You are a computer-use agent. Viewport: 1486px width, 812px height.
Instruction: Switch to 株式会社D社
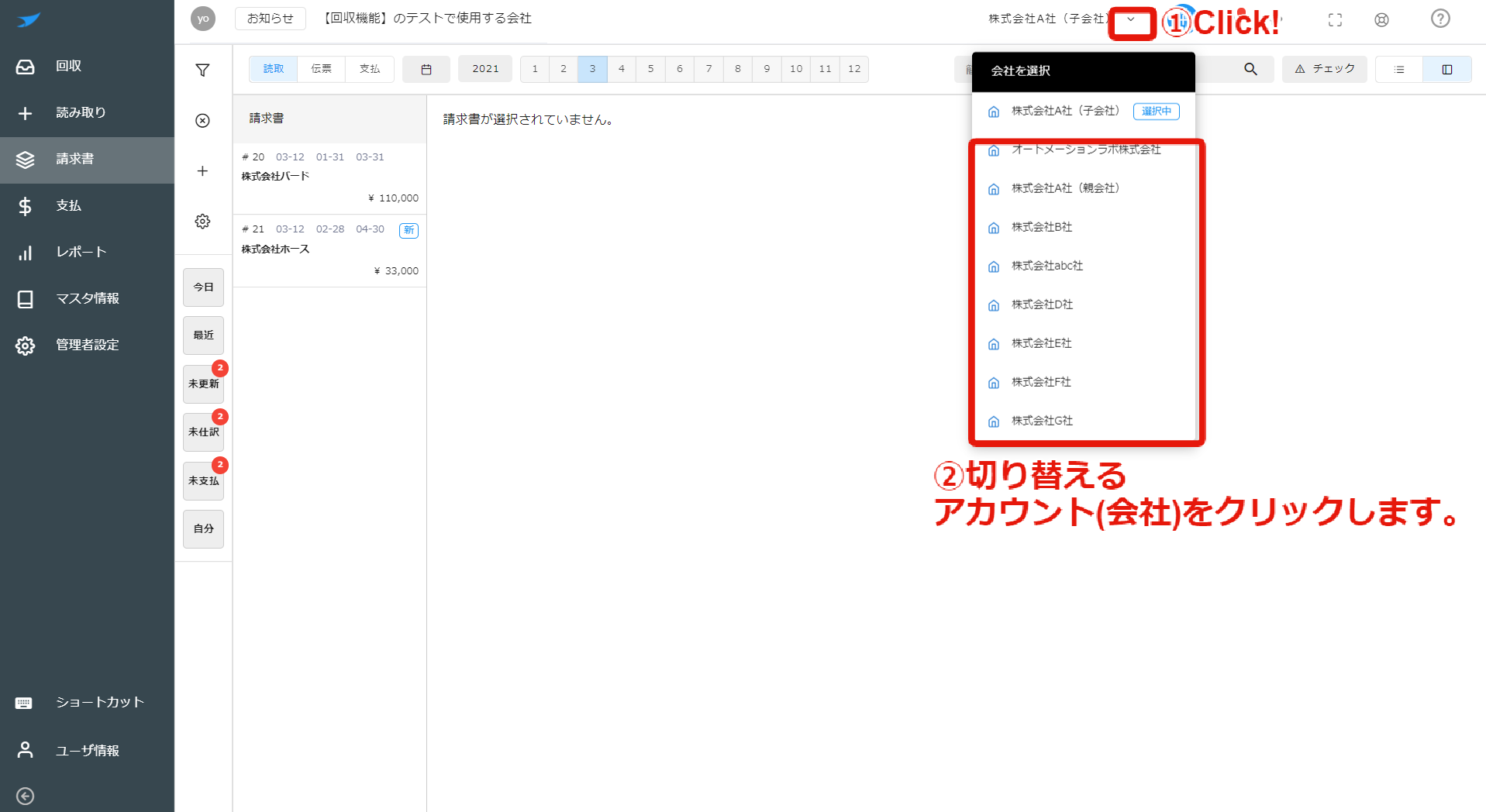pos(1084,305)
